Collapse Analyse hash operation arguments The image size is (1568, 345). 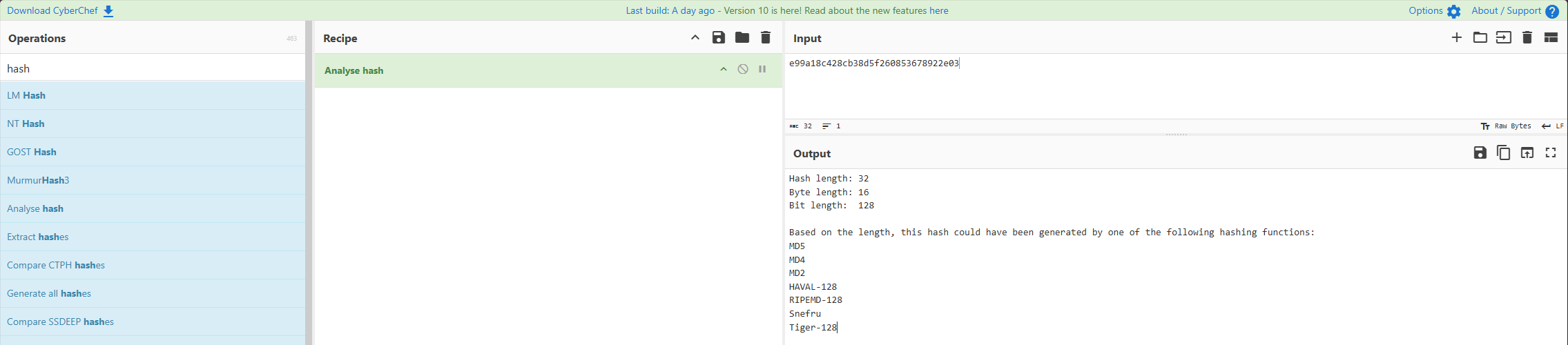click(724, 69)
